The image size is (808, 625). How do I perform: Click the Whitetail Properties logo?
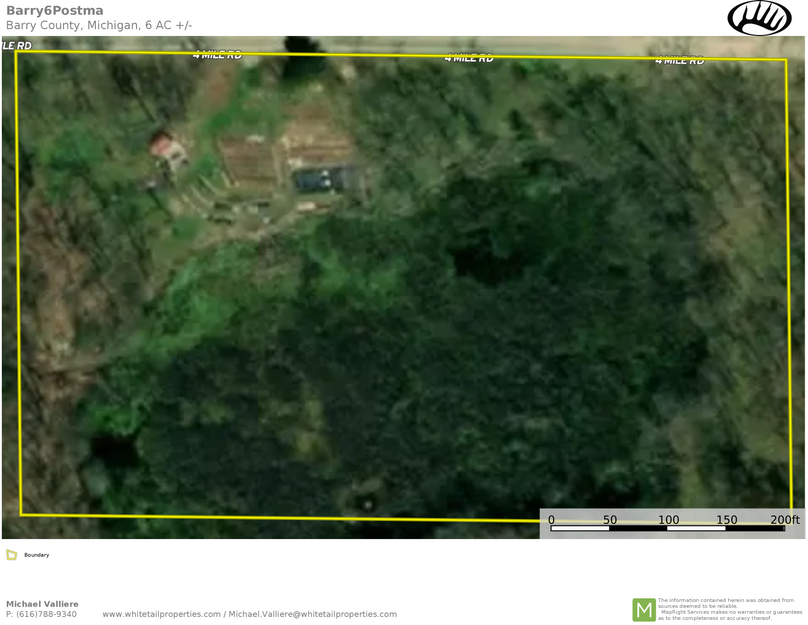point(759,18)
